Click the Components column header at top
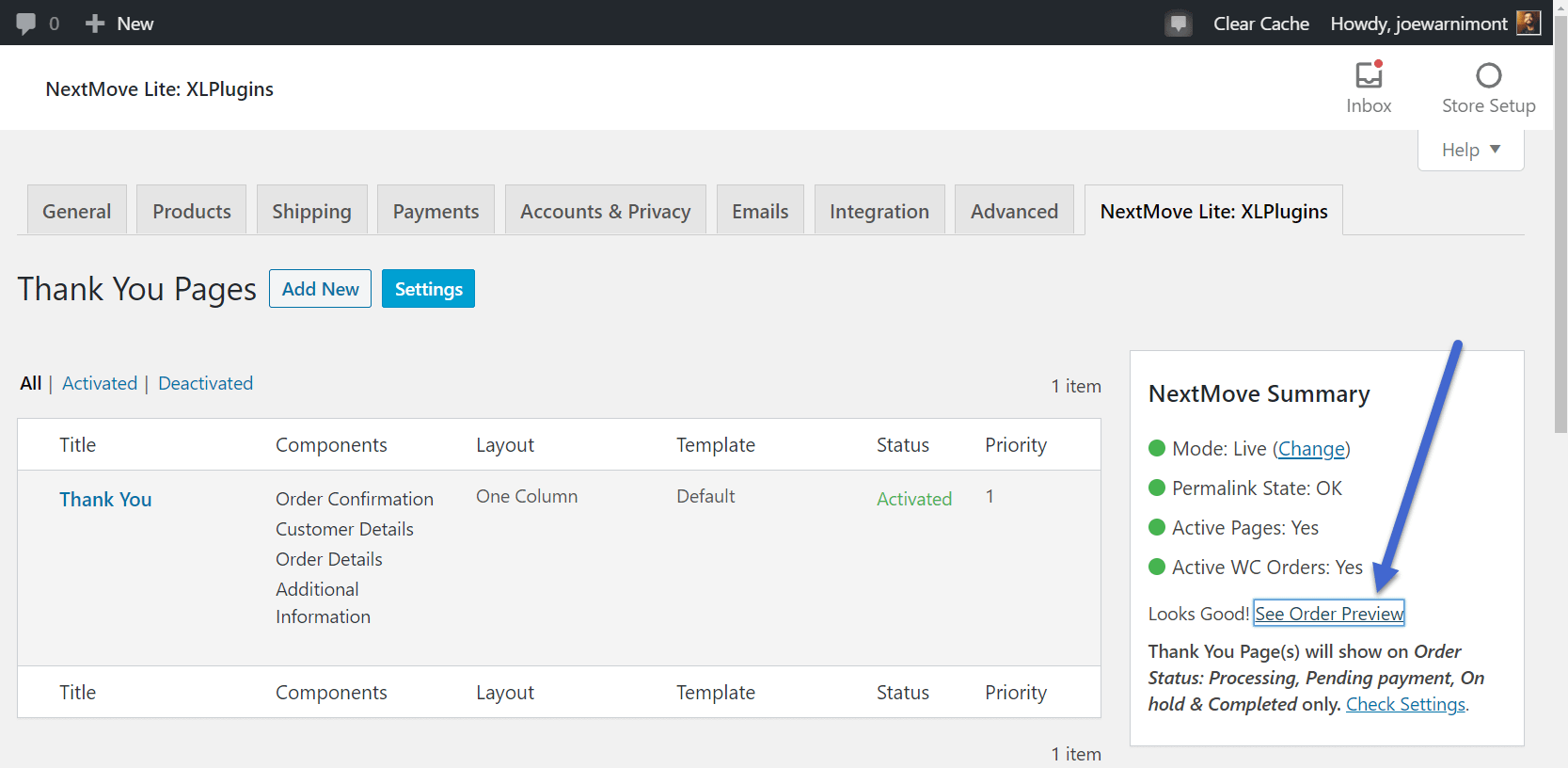Screen dimensions: 1568x768 pyautogui.click(x=331, y=445)
